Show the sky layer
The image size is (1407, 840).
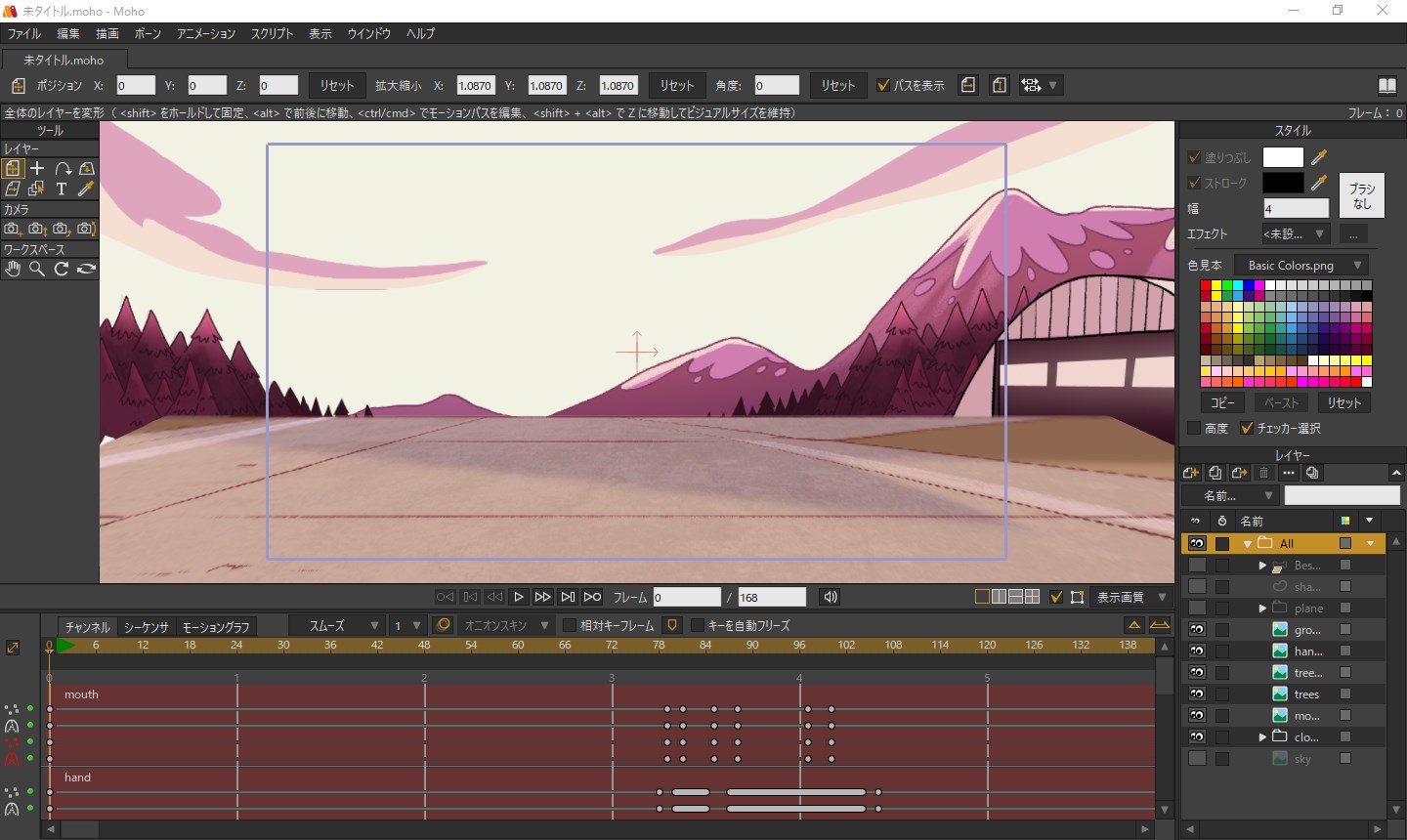(1197, 758)
